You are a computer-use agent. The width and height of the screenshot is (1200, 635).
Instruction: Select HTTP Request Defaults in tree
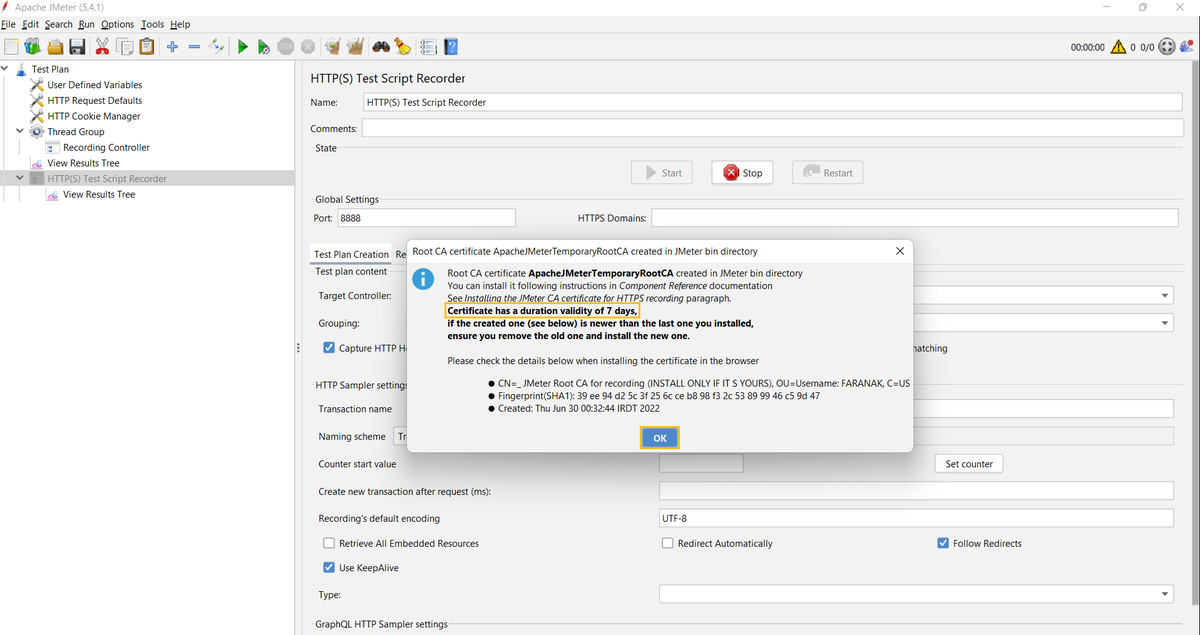tap(94, 100)
